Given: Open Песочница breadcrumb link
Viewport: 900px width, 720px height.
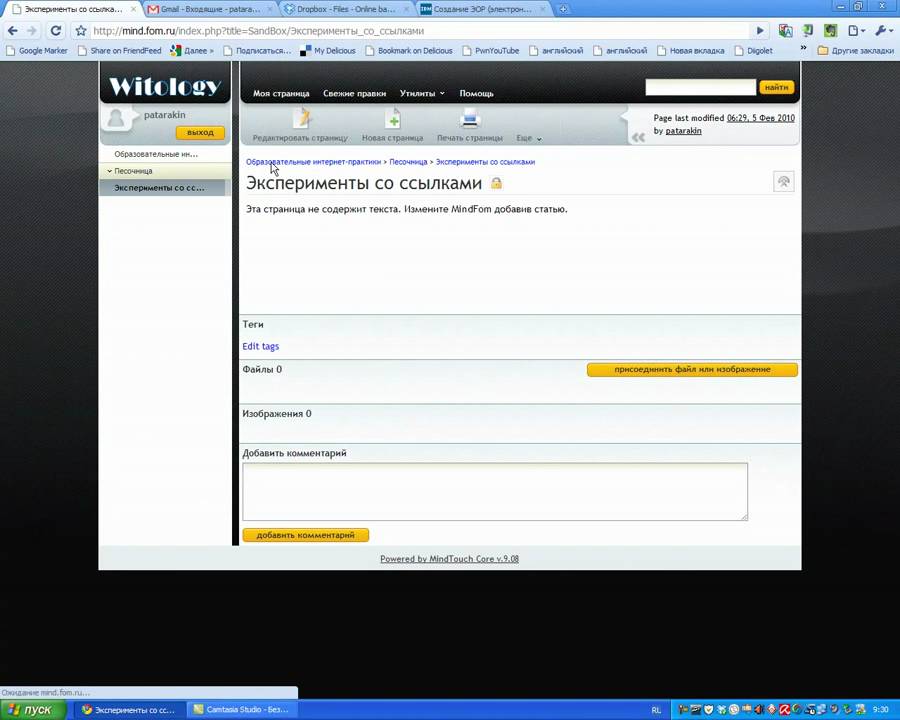Looking at the screenshot, I should (x=408, y=162).
